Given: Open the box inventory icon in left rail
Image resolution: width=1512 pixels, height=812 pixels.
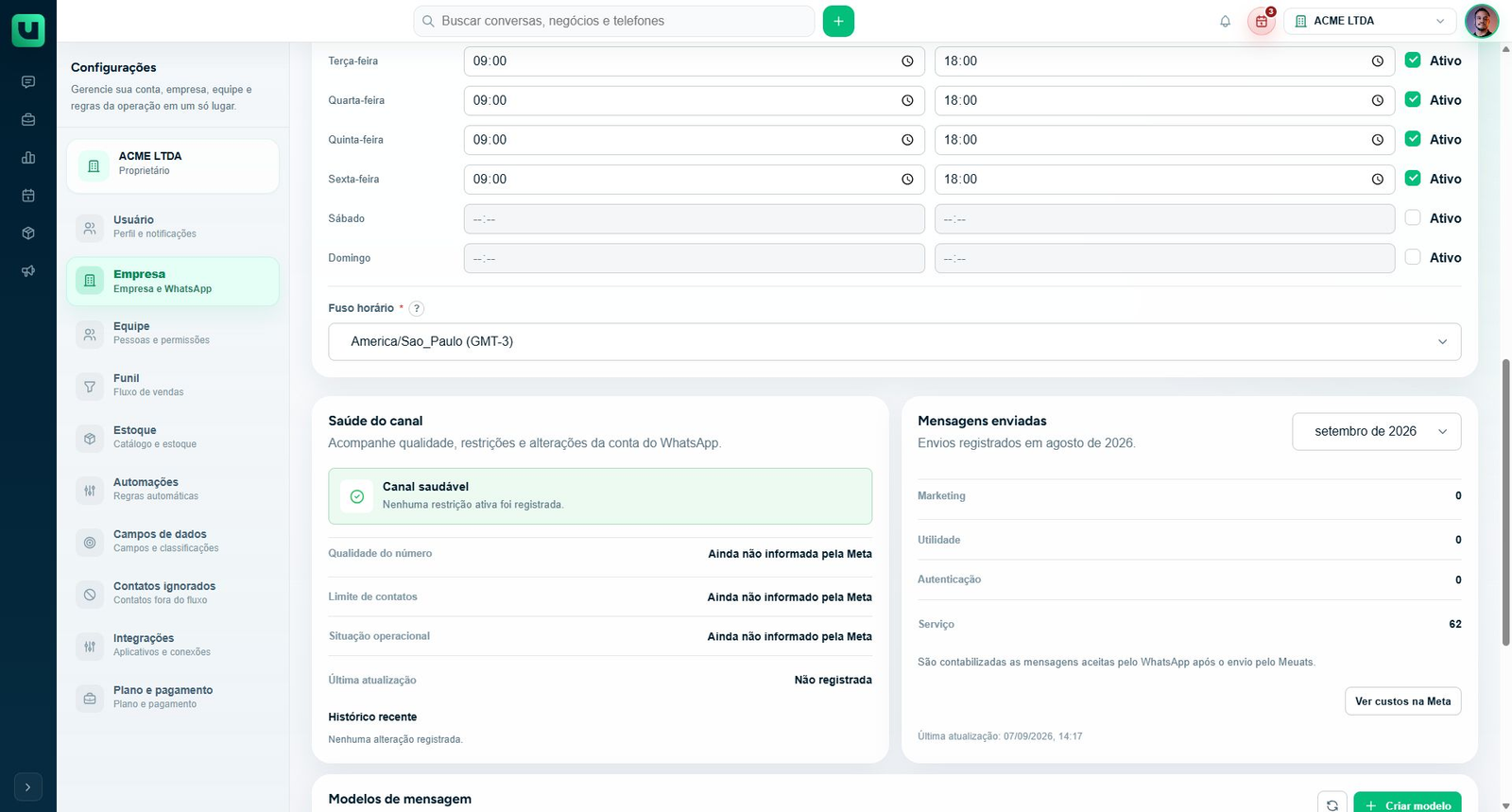Looking at the screenshot, I should (28, 233).
